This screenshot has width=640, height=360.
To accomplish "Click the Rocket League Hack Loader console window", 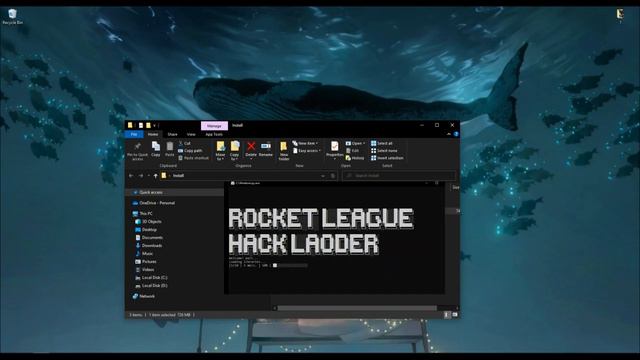I will [334, 238].
